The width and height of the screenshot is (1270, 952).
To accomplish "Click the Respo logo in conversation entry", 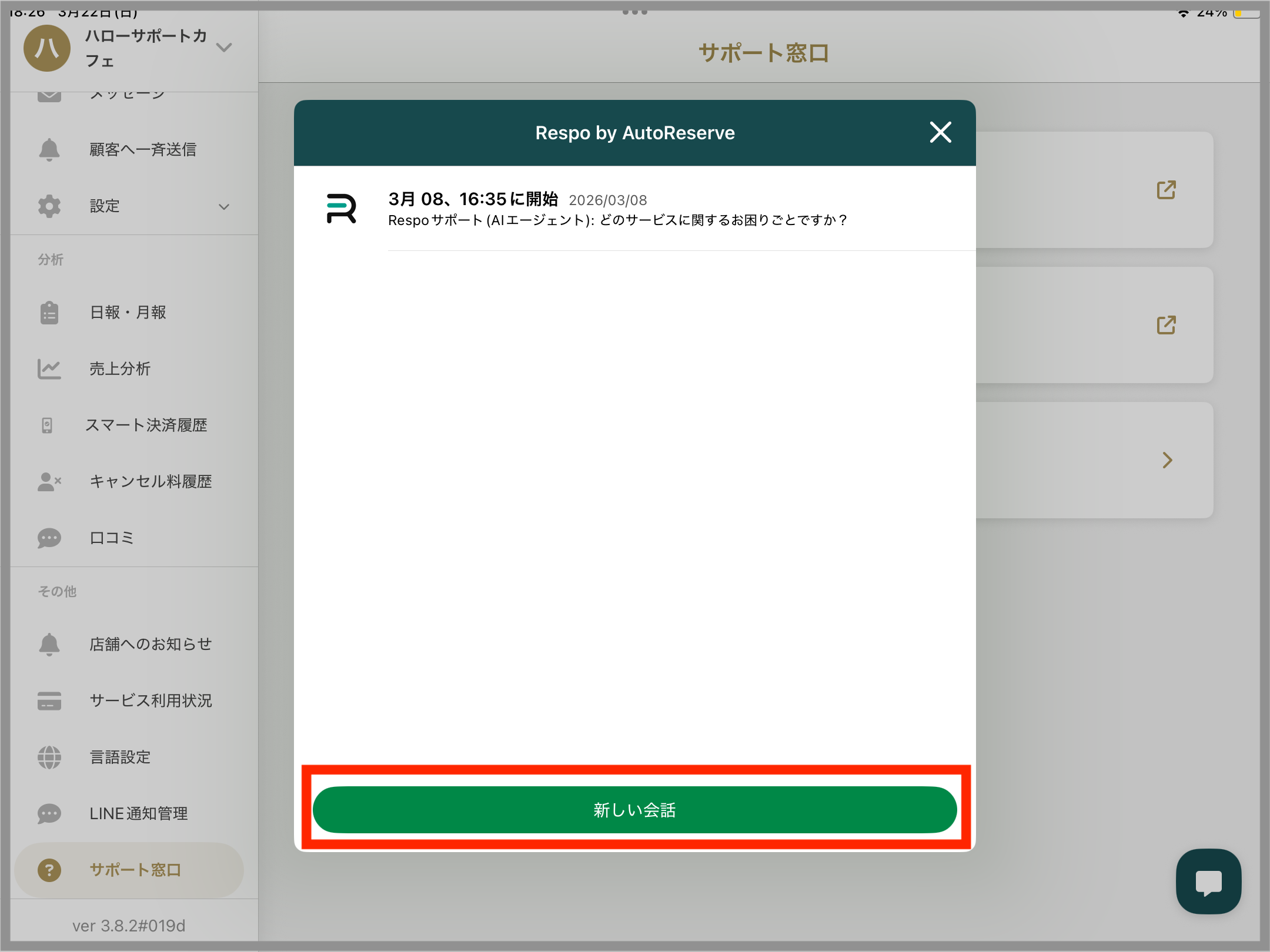I will (x=341, y=209).
